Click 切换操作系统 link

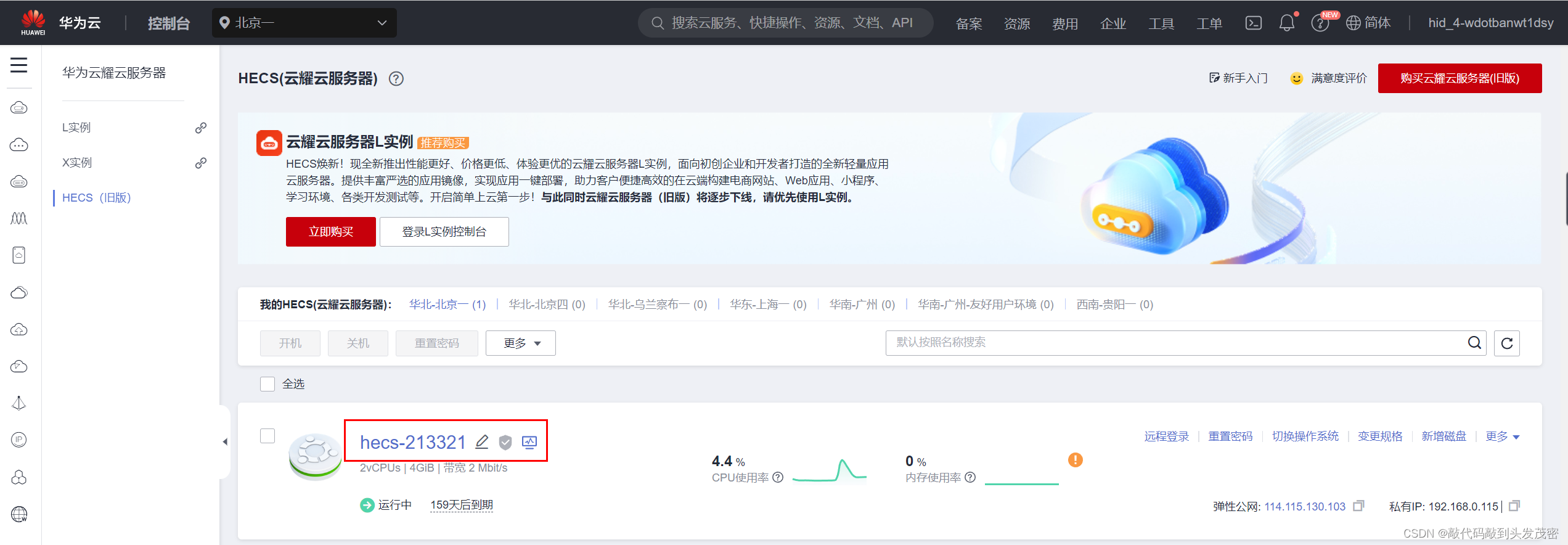pyautogui.click(x=1305, y=436)
